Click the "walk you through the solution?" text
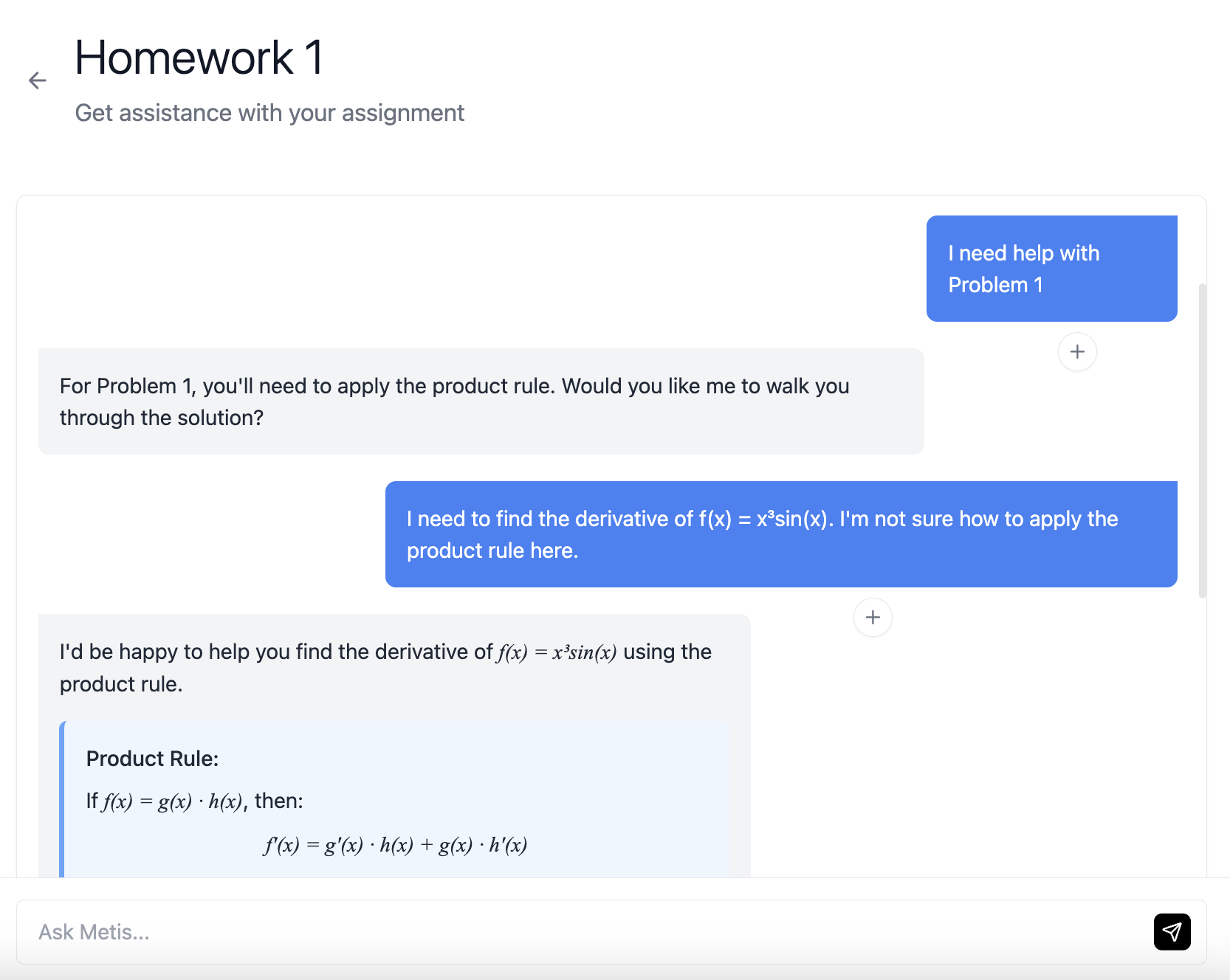 point(163,417)
